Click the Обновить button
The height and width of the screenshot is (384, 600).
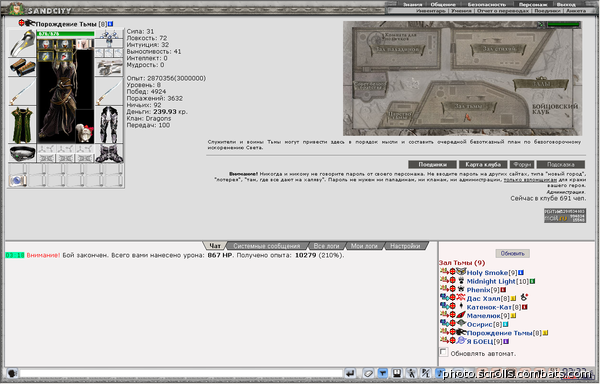pyautogui.click(x=512, y=253)
